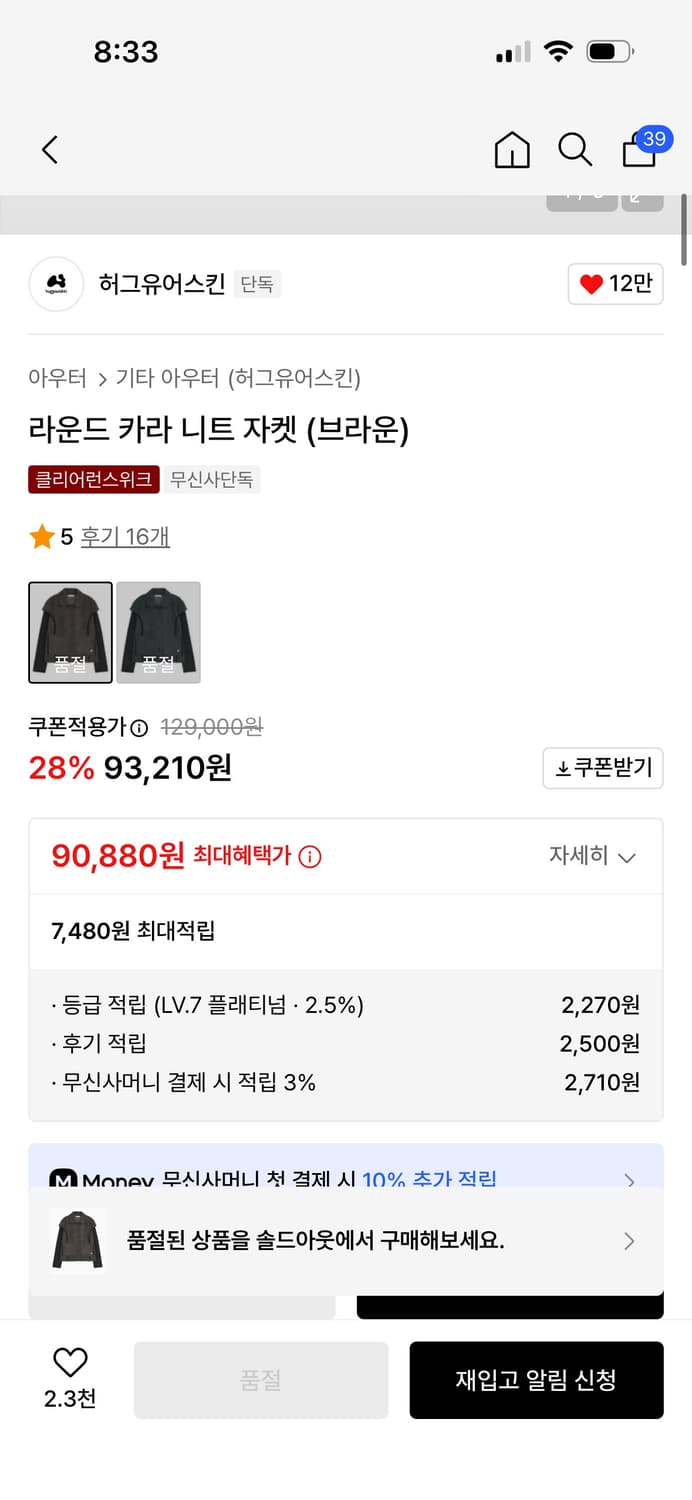Tap the search magnifier icon

point(575,149)
